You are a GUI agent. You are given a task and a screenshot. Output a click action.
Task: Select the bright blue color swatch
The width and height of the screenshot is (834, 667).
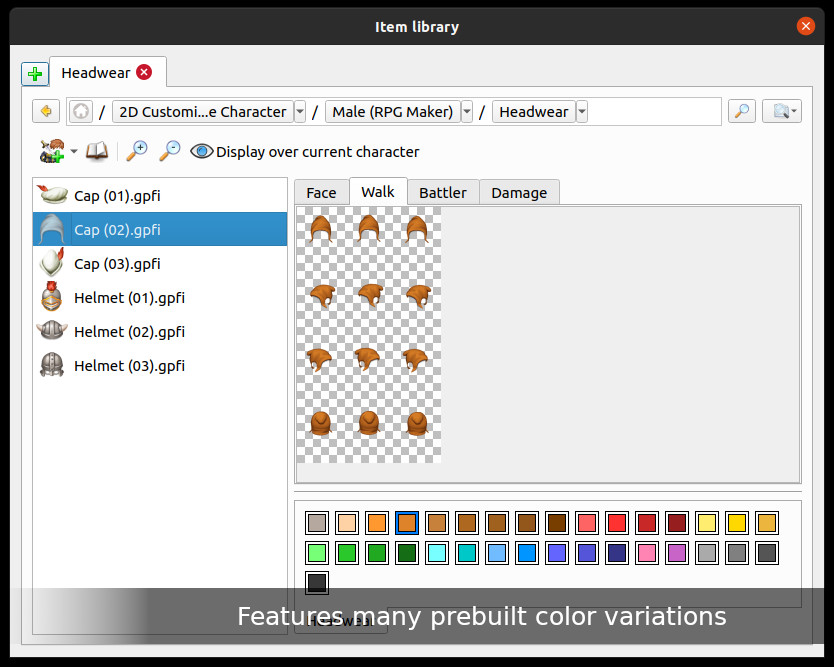click(x=527, y=552)
